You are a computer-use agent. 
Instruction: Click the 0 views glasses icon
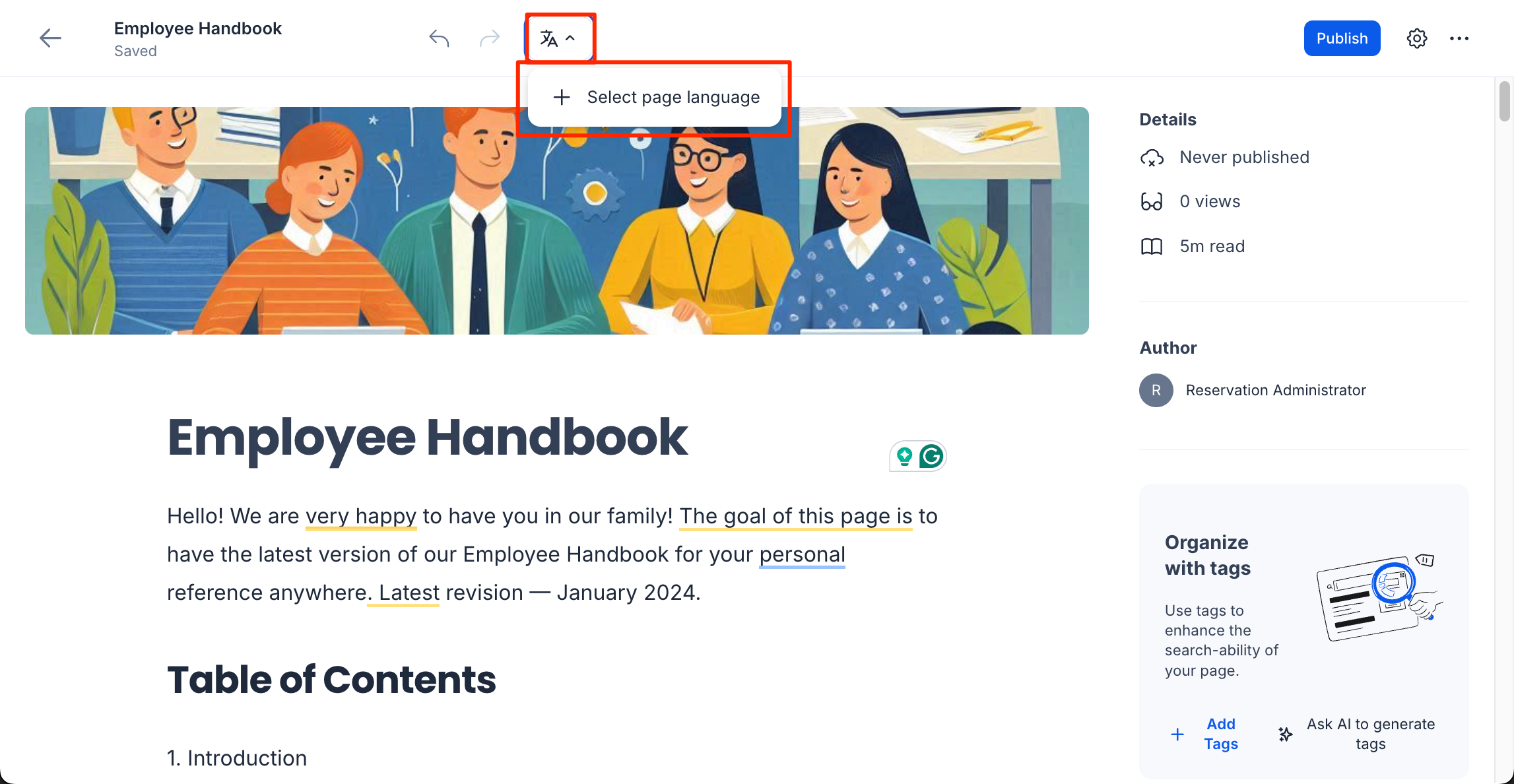pyautogui.click(x=1152, y=201)
